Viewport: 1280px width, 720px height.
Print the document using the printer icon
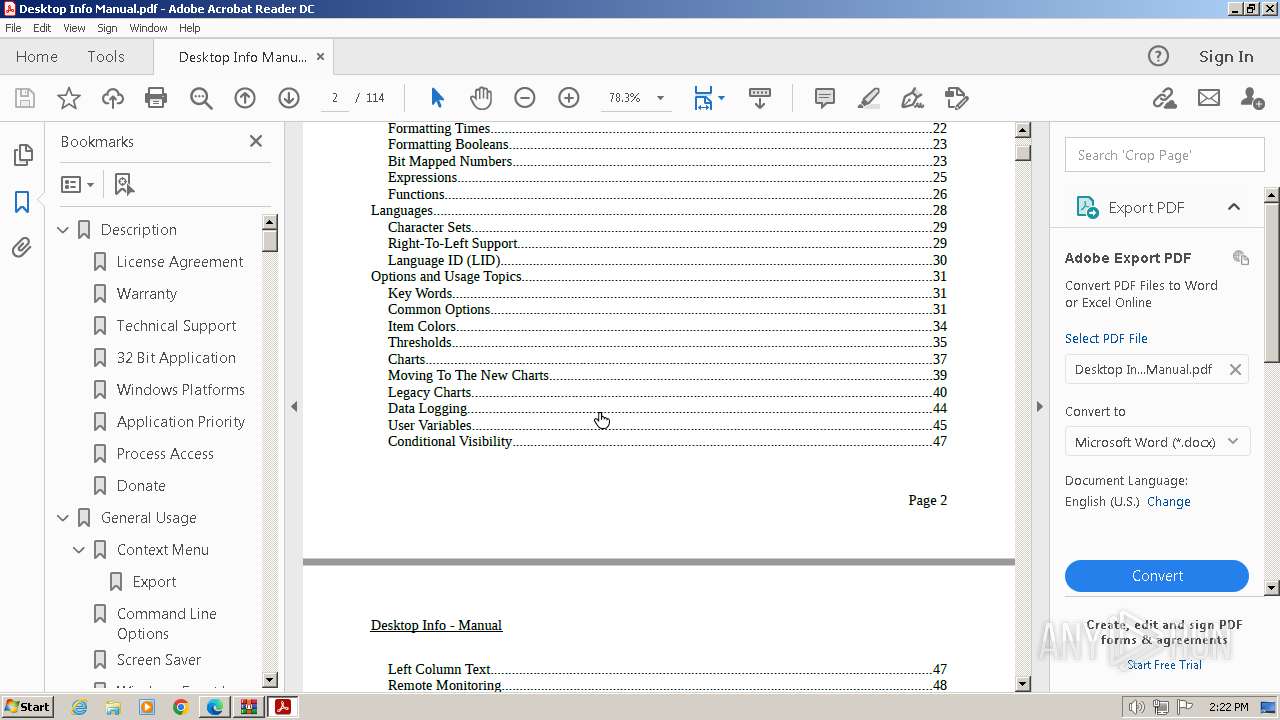pos(156,98)
